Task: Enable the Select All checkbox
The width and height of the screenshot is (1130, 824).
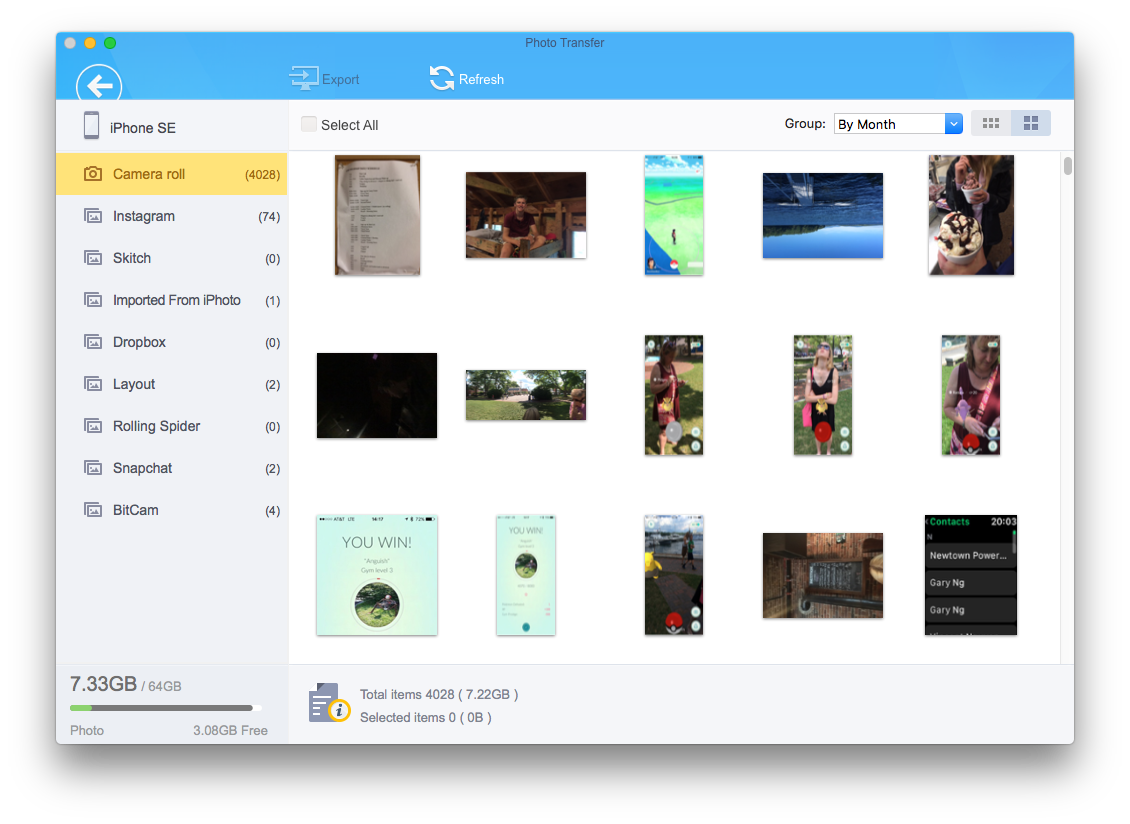Action: (x=309, y=125)
